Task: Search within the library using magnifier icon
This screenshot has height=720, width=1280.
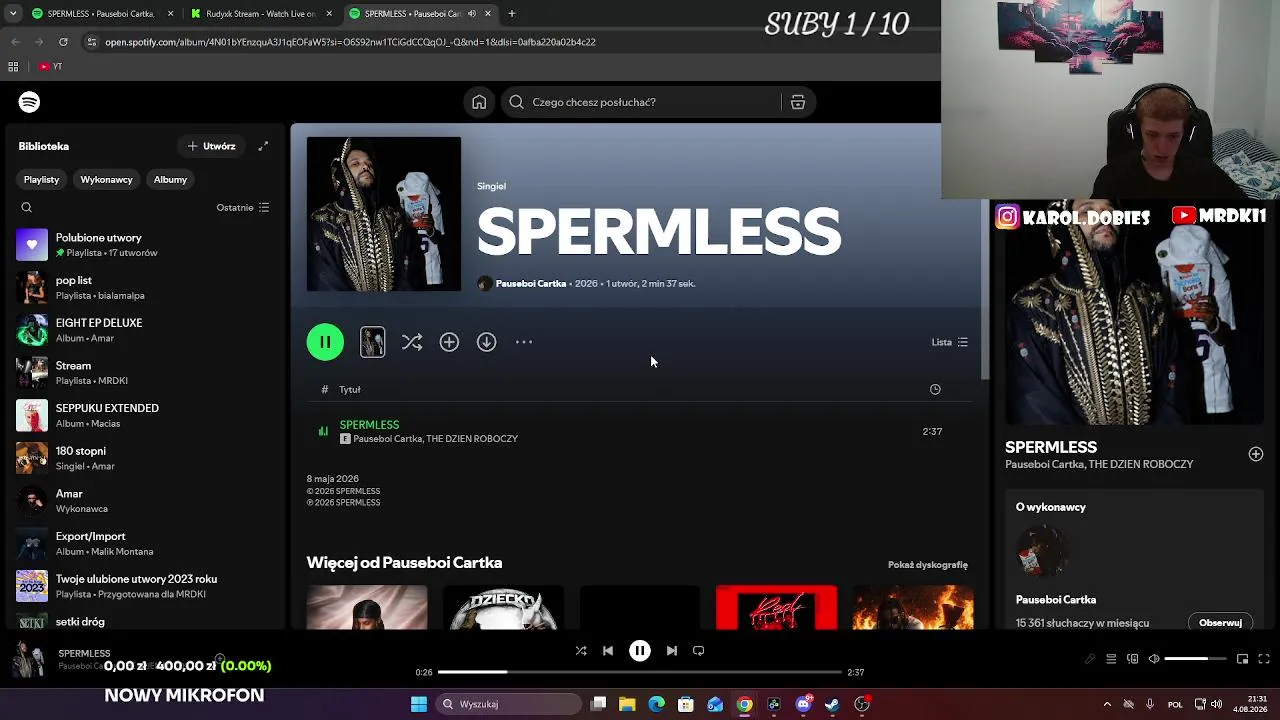Action: [27, 208]
